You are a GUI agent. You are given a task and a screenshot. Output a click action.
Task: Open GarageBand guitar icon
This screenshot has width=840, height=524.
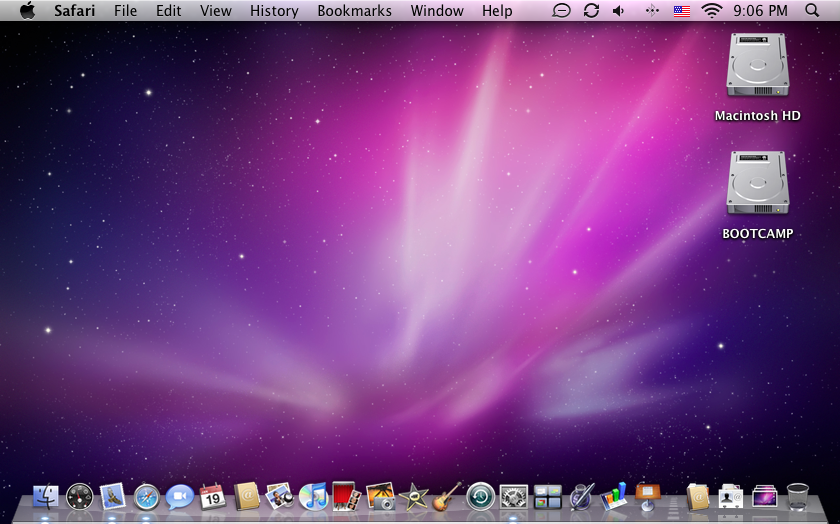(x=447, y=496)
